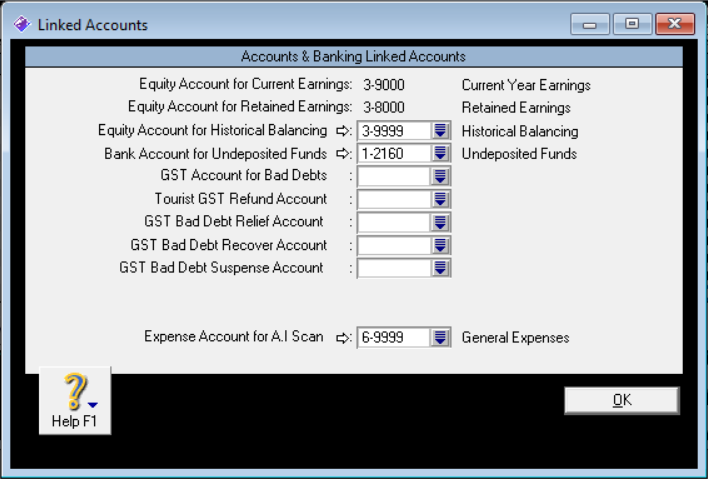The width and height of the screenshot is (708, 479).
Task: Click the GST Bad Debt Suspense Account field
Action: pos(394,268)
